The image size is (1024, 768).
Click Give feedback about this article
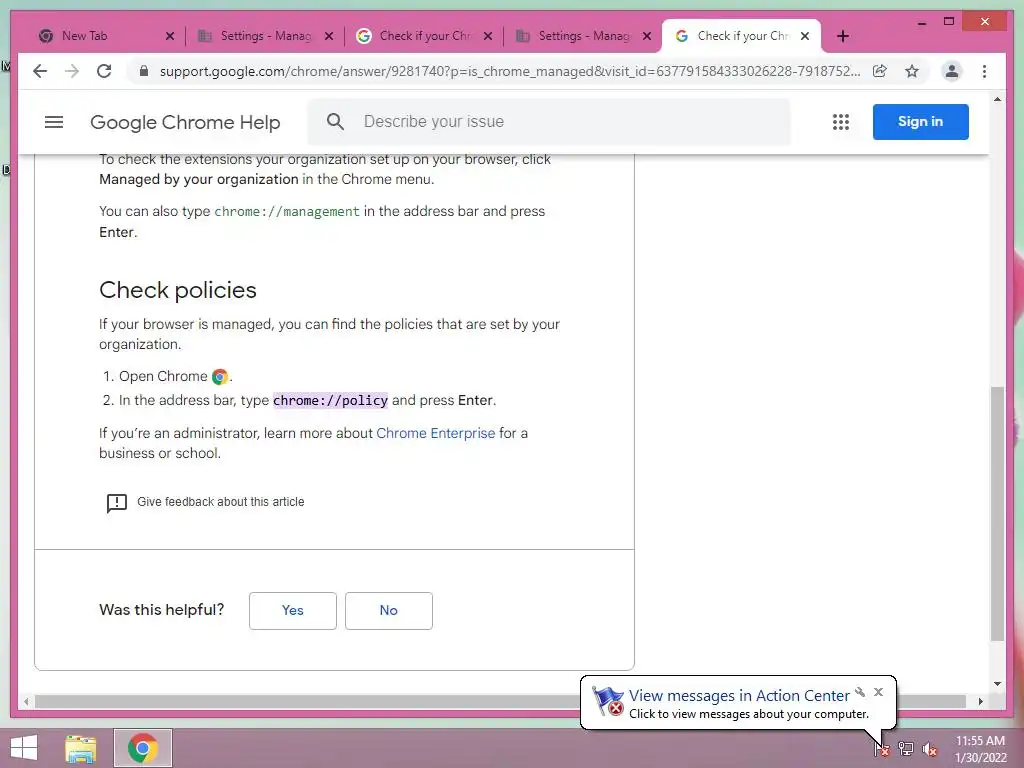point(221,502)
